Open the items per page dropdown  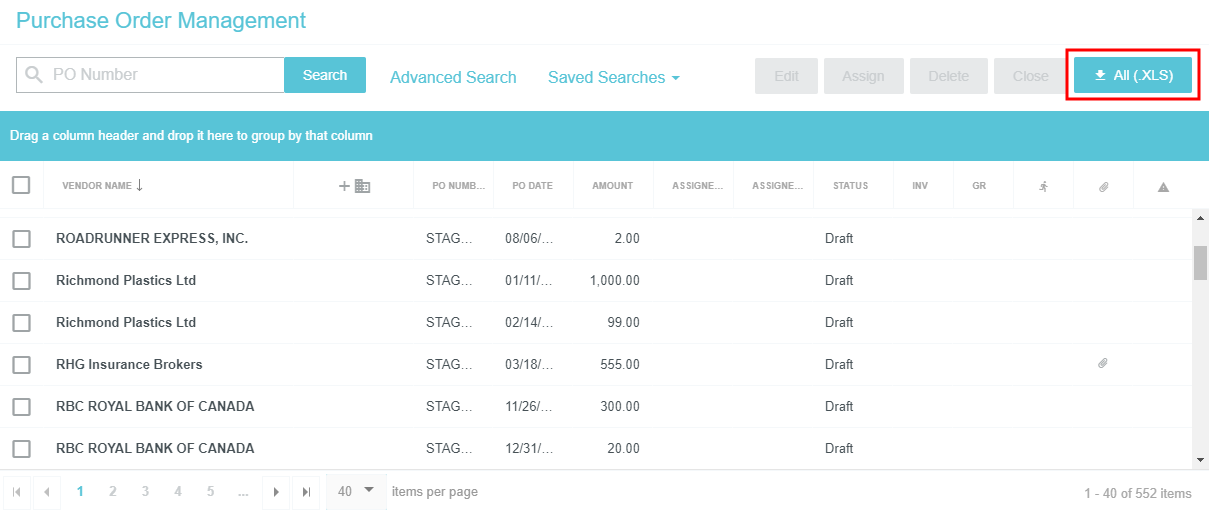click(x=355, y=491)
